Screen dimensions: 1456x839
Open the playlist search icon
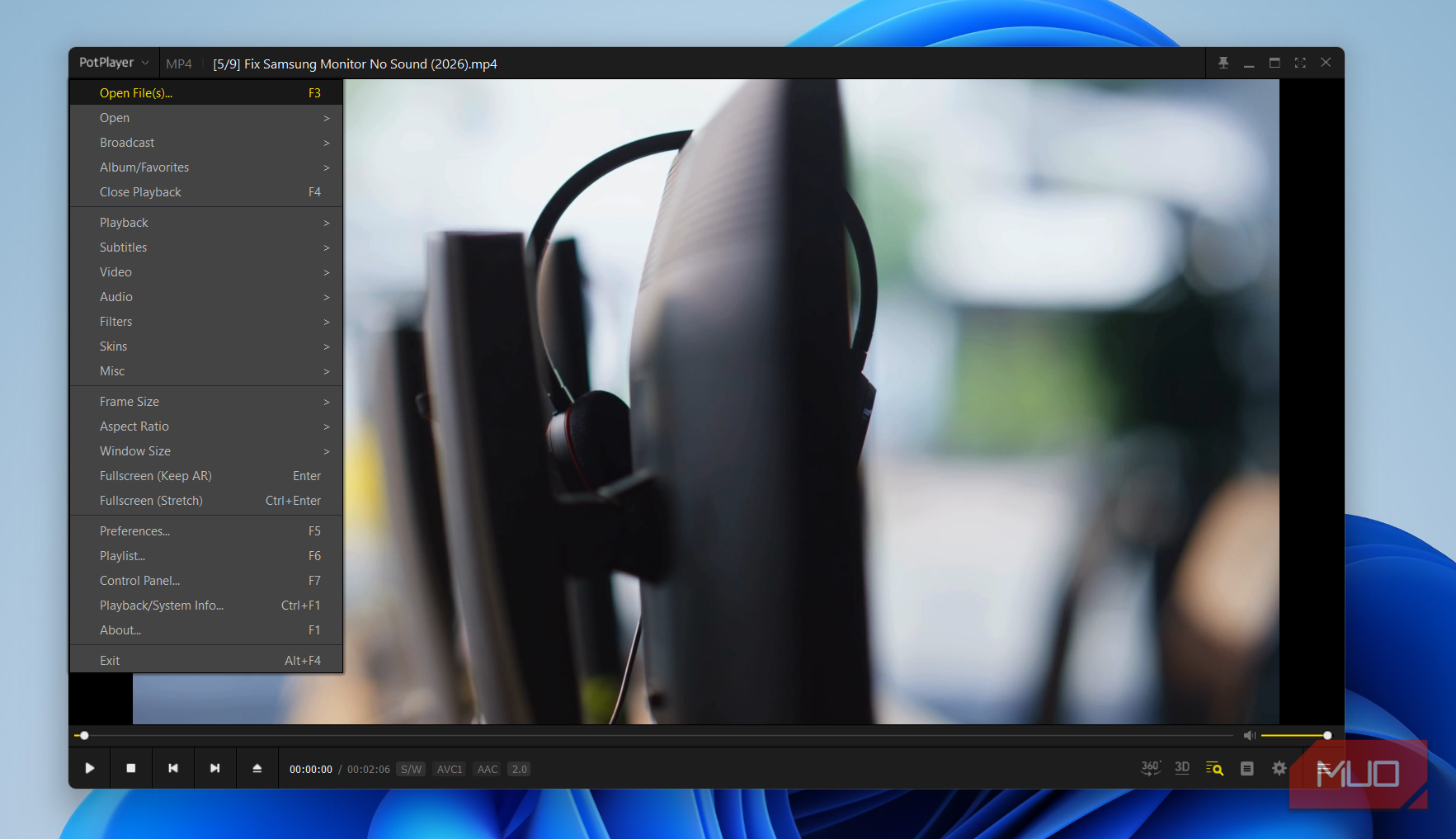point(1214,768)
